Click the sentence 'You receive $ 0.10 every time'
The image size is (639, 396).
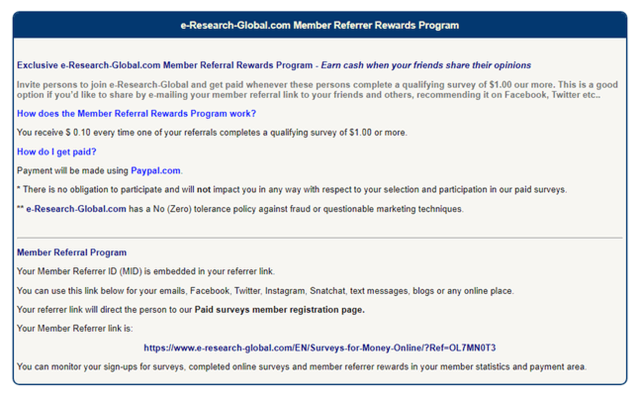[x=212, y=133]
